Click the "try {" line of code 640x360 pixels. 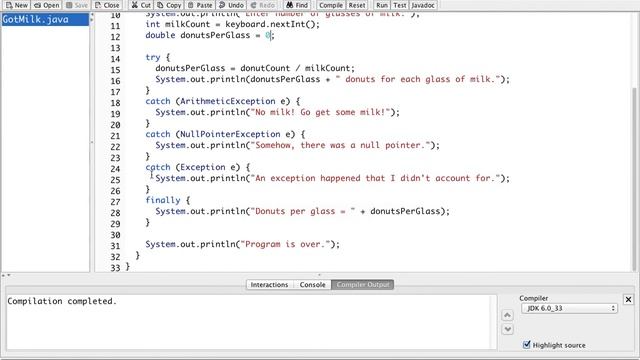coord(158,57)
